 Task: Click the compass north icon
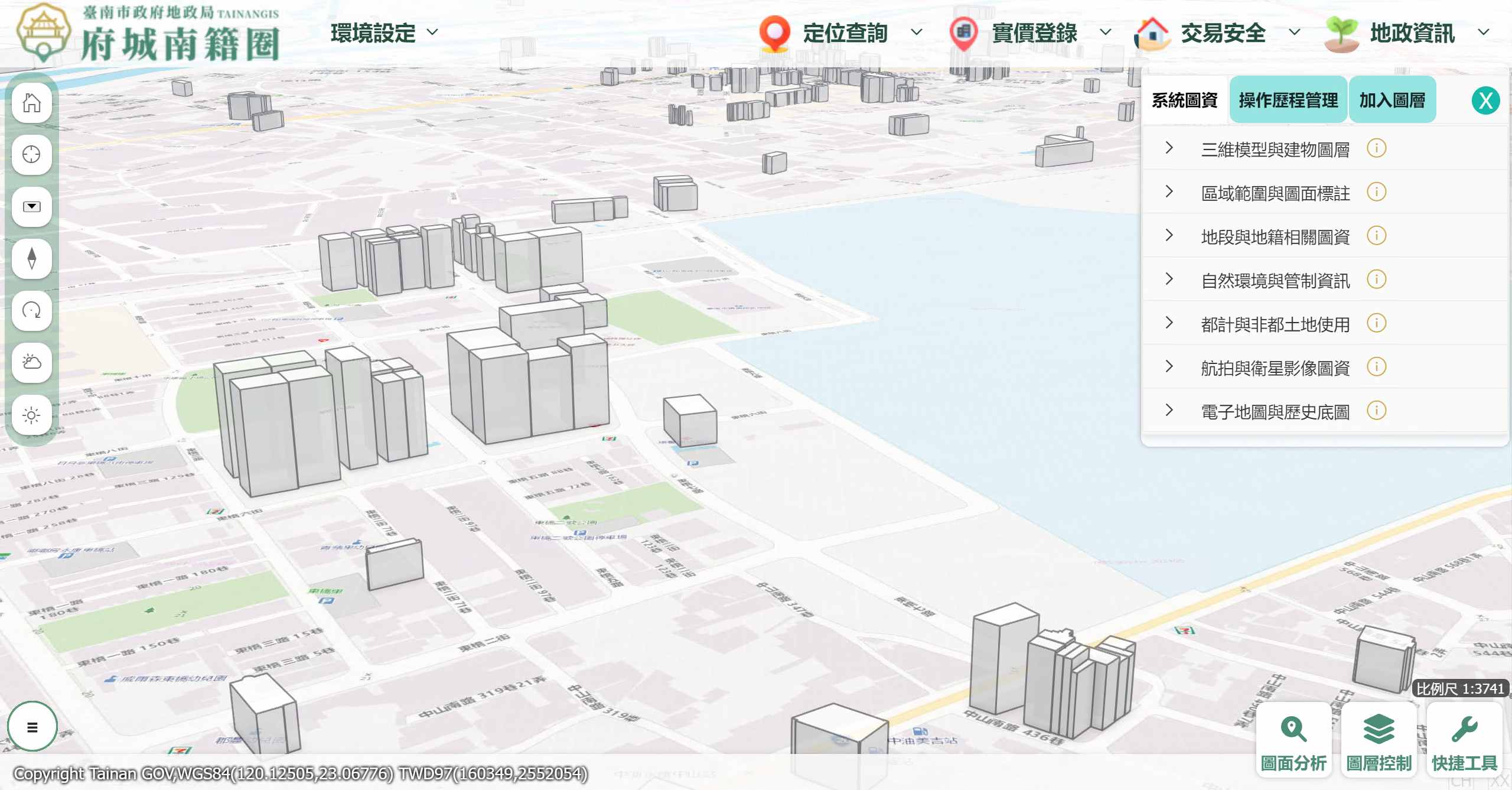click(x=32, y=258)
